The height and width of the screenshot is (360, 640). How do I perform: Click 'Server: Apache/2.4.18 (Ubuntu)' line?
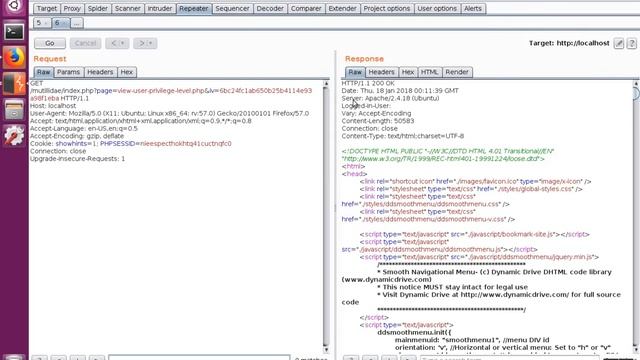click(390, 98)
